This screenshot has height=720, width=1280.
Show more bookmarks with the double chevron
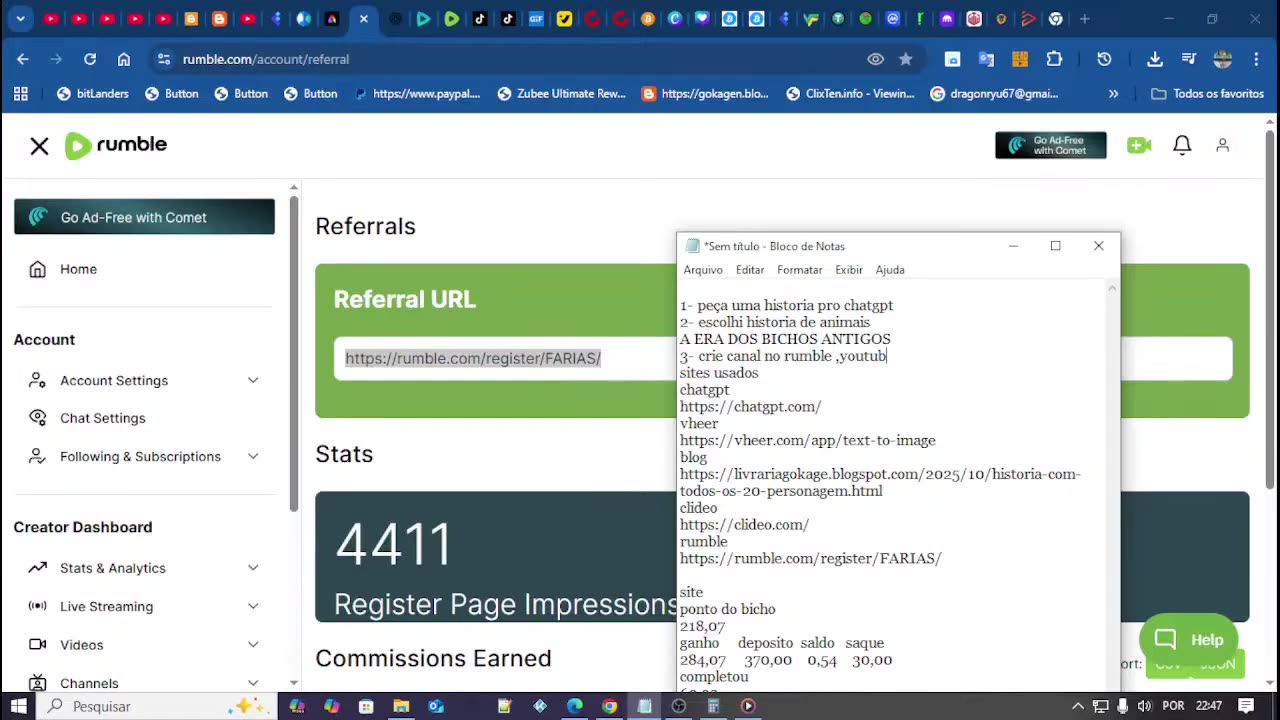point(1113,94)
